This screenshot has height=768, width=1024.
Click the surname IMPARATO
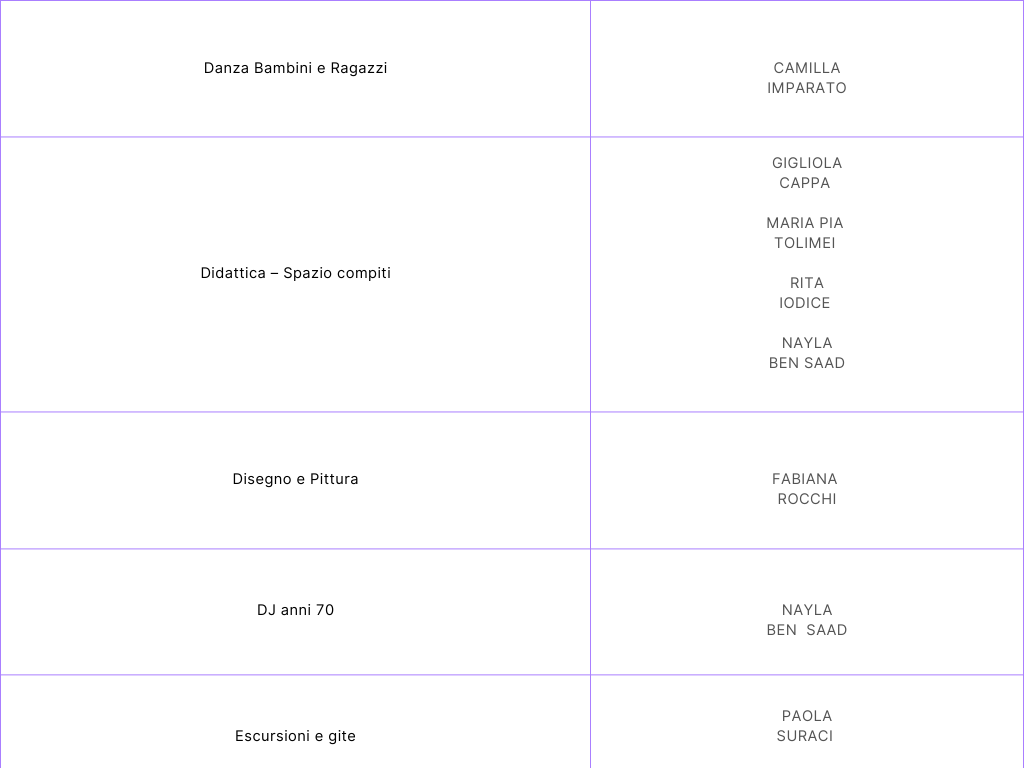pos(807,88)
